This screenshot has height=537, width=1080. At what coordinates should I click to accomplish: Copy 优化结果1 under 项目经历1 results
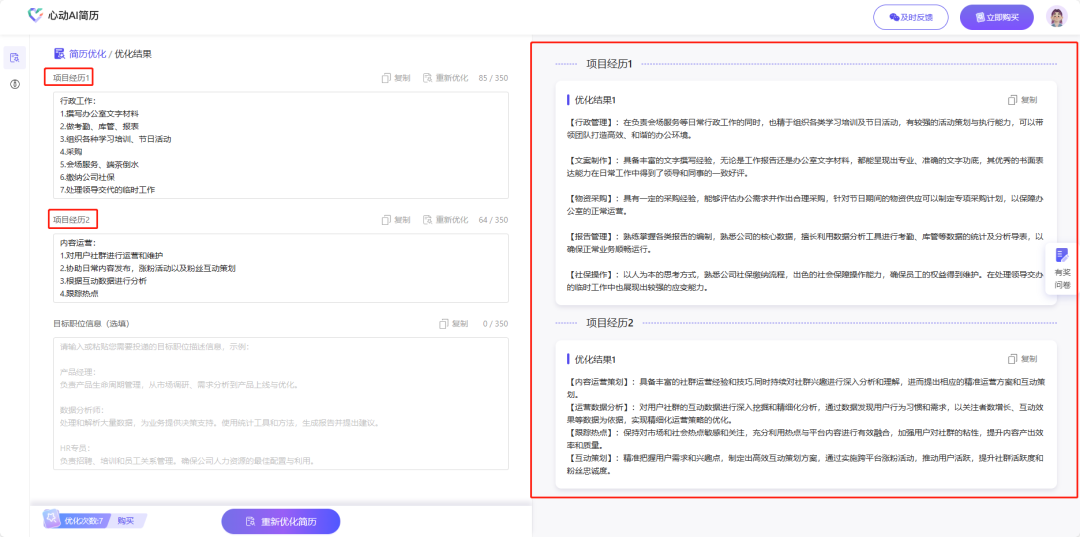click(1023, 100)
